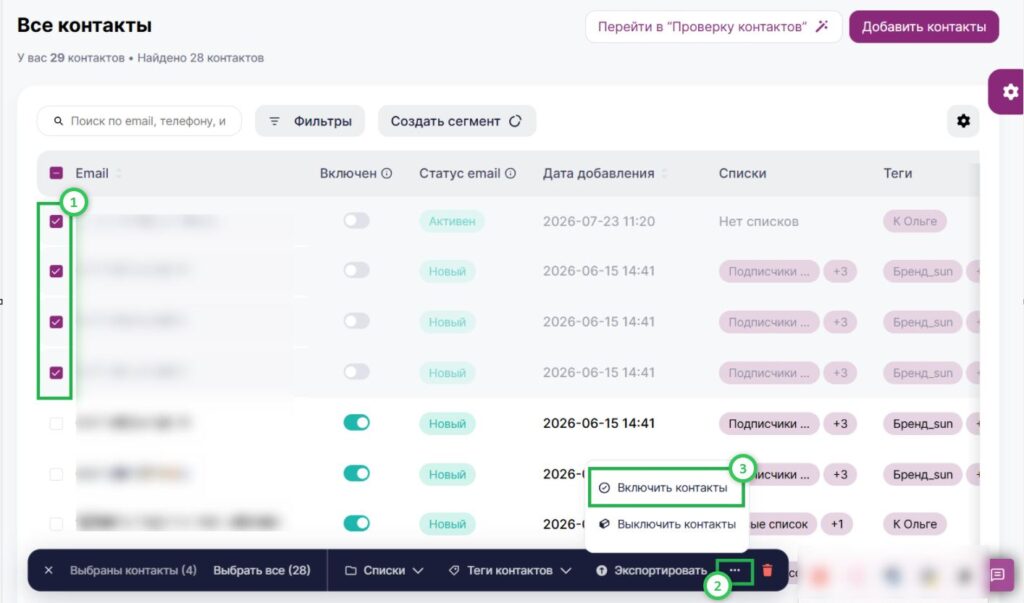Click the purple gear tab at right edge

coord(1008,91)
